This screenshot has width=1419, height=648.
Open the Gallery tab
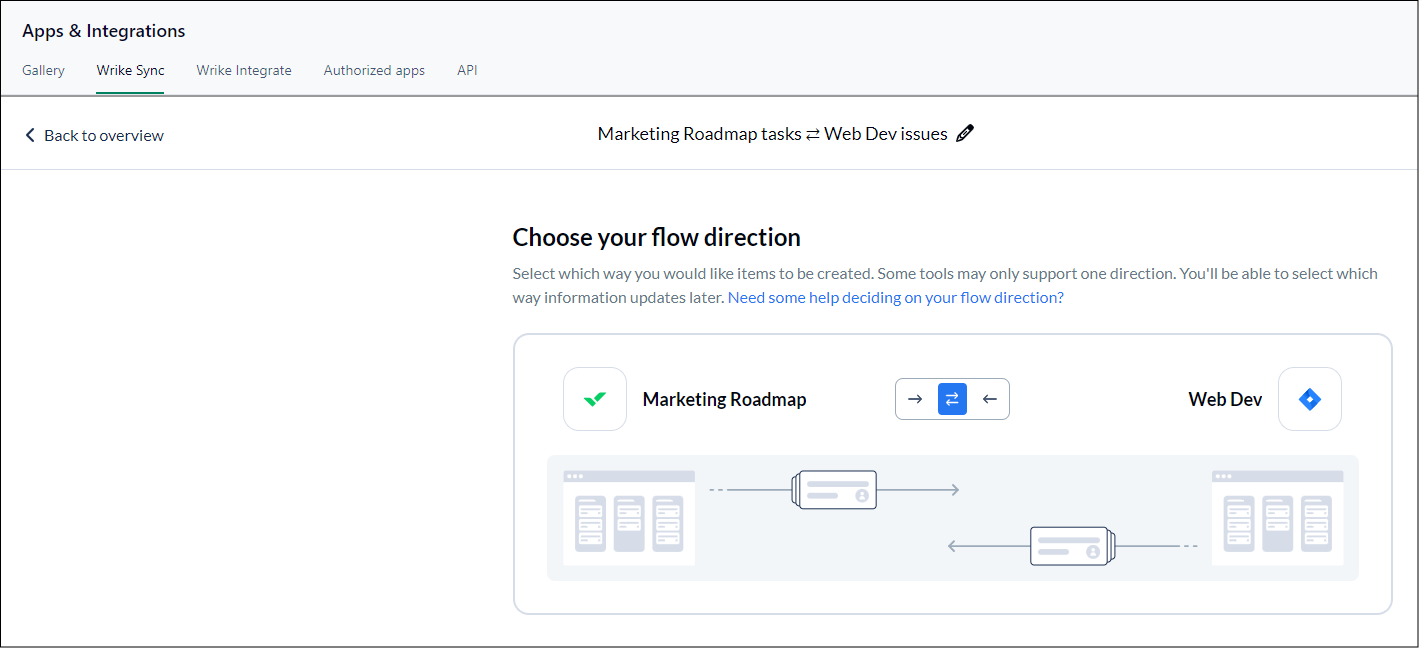pyautogui.click(x=43, y=70)
